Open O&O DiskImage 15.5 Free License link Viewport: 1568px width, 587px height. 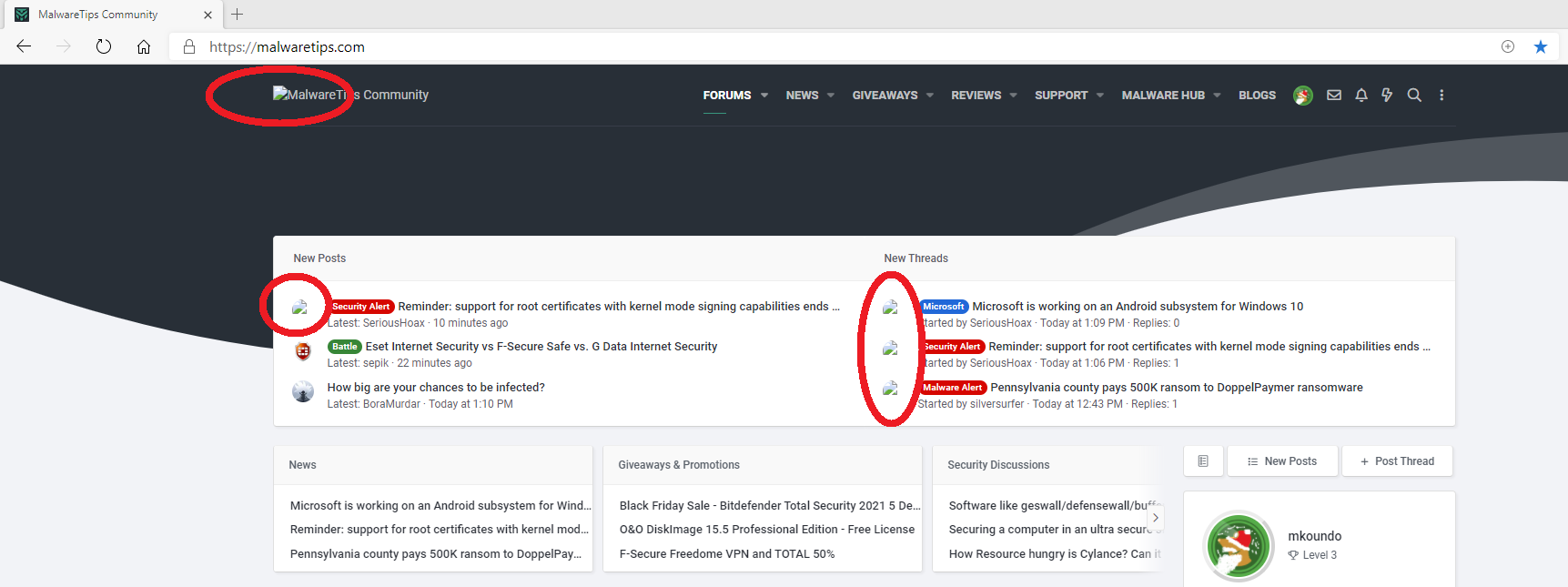click(767, 530)
